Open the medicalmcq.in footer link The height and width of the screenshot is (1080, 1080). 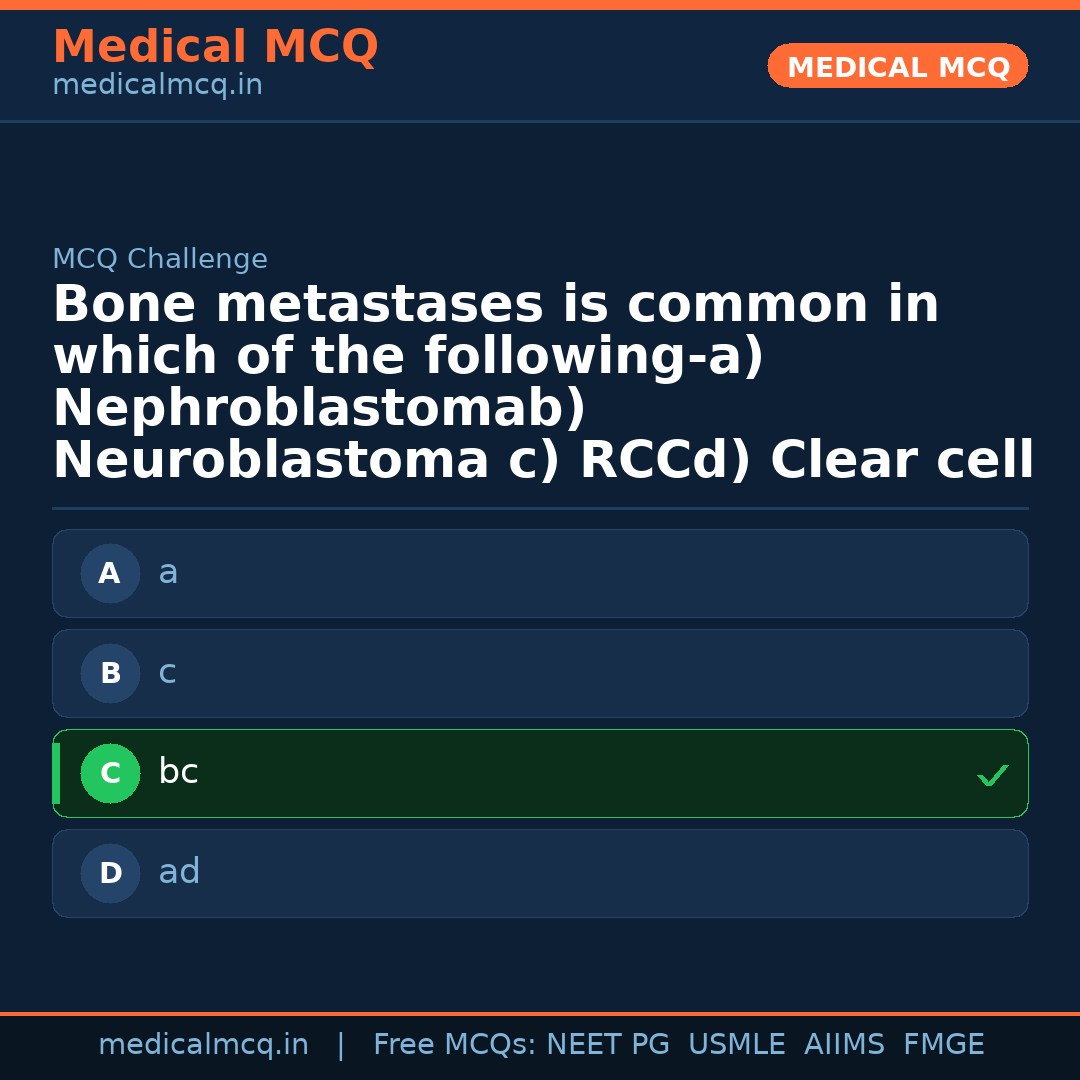coord(204,1043)
